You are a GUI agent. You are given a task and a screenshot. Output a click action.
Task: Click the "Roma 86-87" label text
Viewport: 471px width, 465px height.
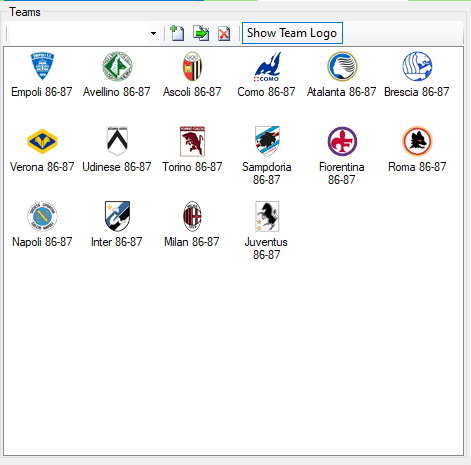tap(417, 167)
